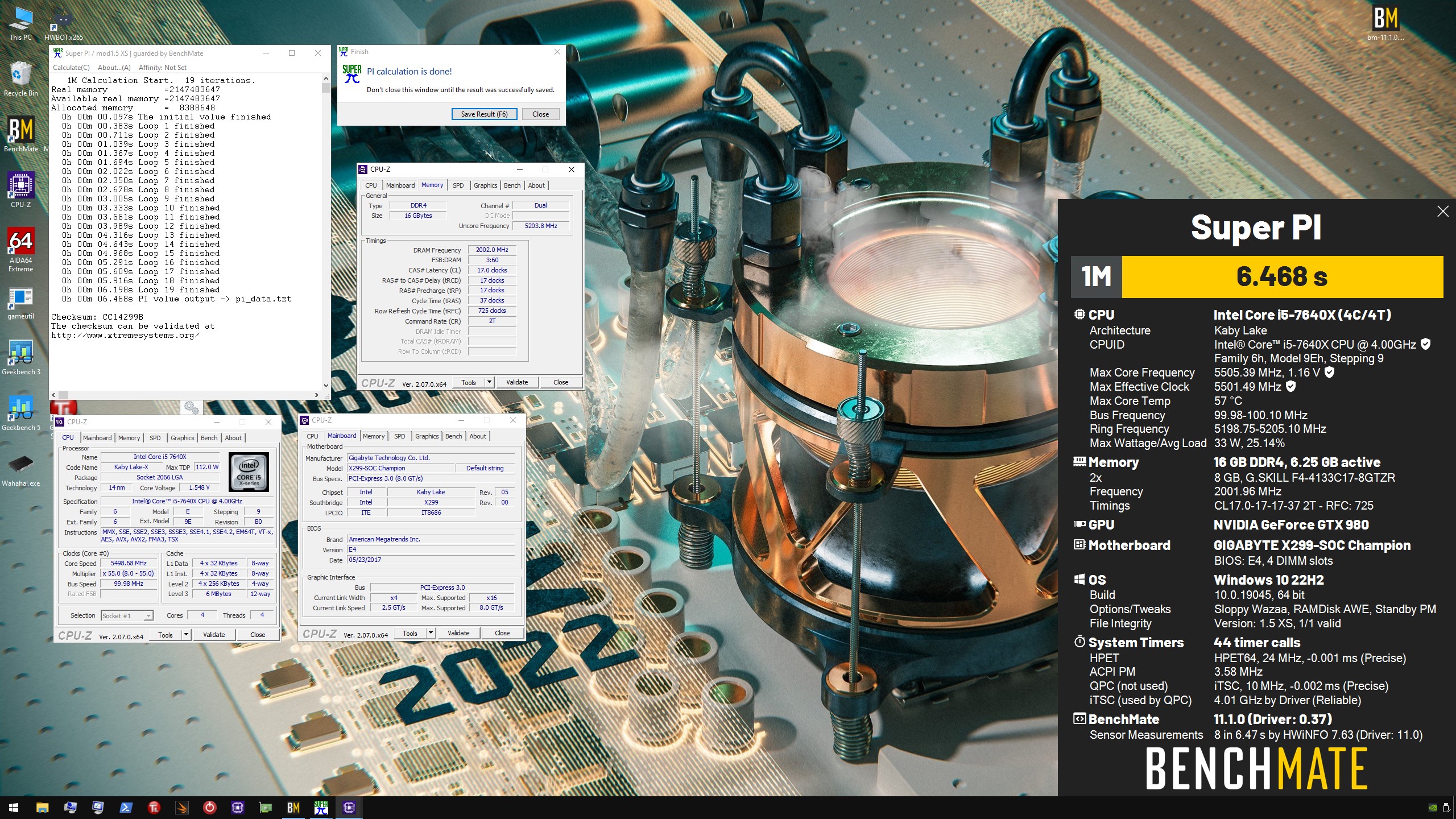Open File Explorer from the taskbar
Viewport: 1456px width, 819px height.
pyautogui.click(x=42, y=808)
